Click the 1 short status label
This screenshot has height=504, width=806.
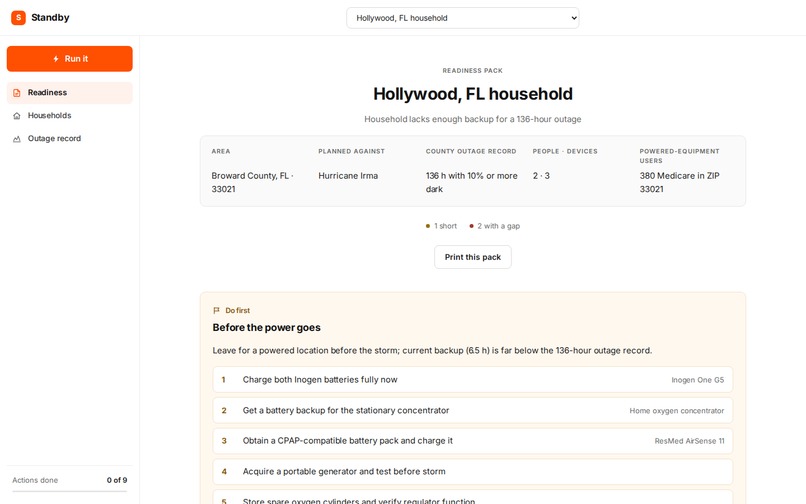pos(445,226)
